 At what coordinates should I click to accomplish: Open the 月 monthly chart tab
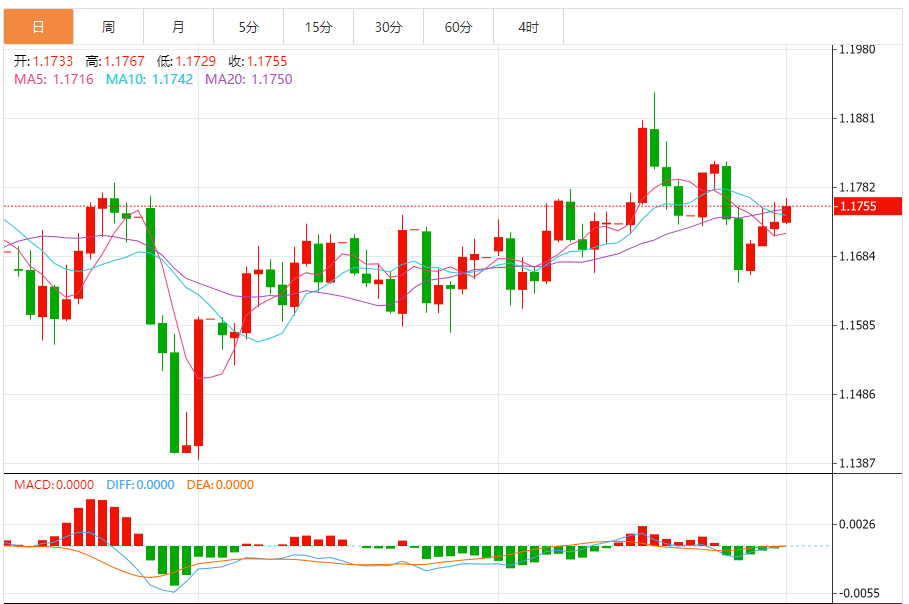click(179, 27)
